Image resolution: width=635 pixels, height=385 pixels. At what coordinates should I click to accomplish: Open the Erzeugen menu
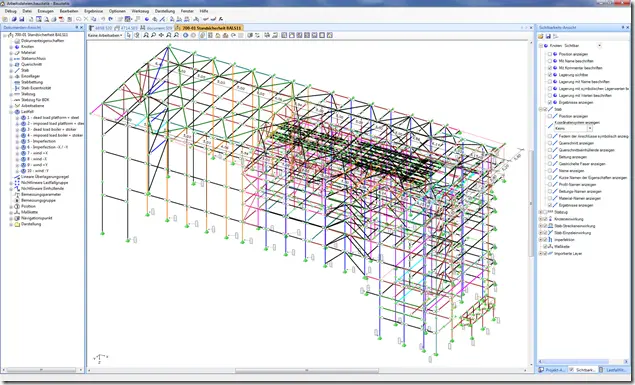[45, 11]
